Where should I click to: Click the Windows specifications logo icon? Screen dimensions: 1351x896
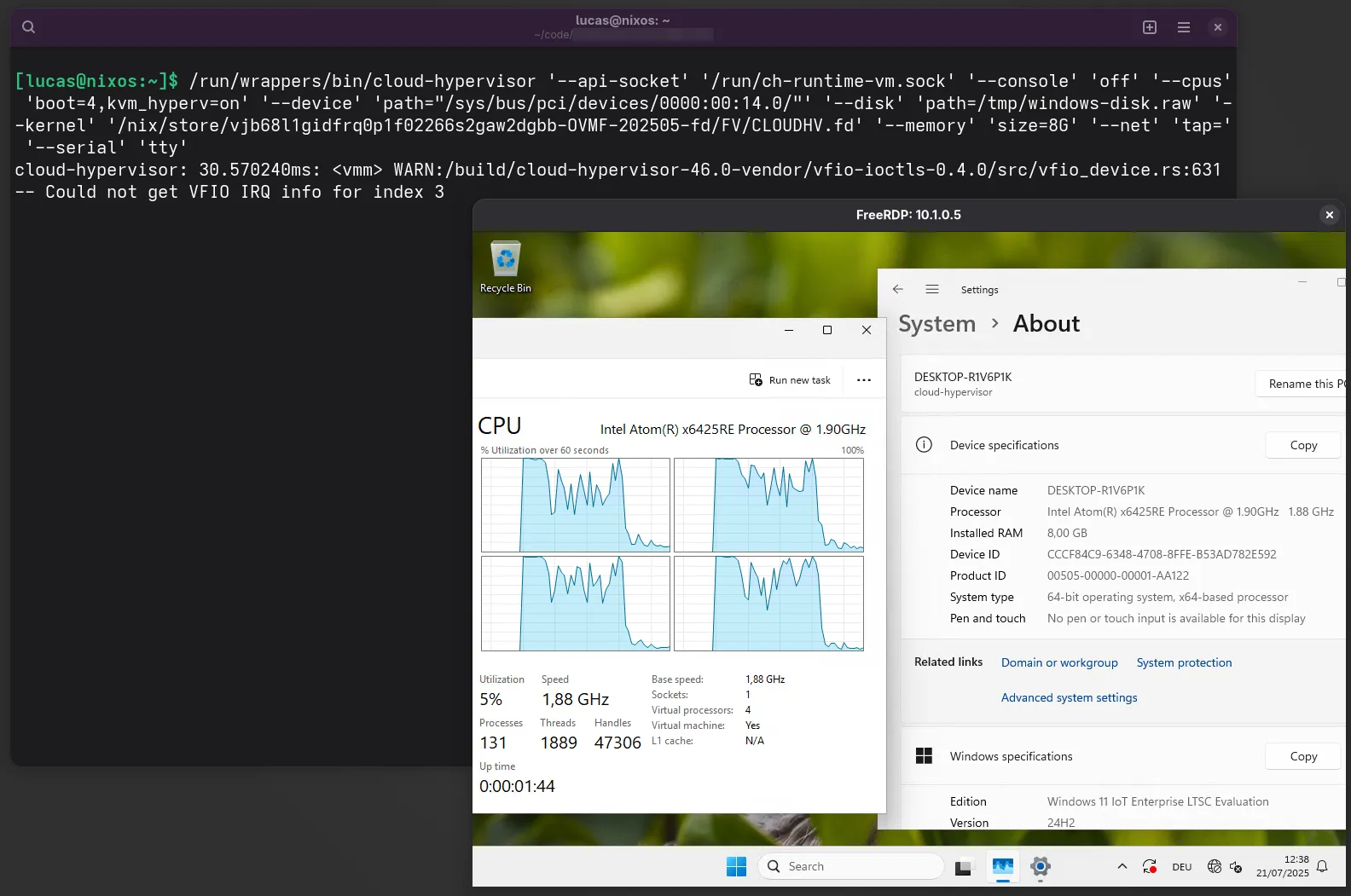click(x=924, y=756)
